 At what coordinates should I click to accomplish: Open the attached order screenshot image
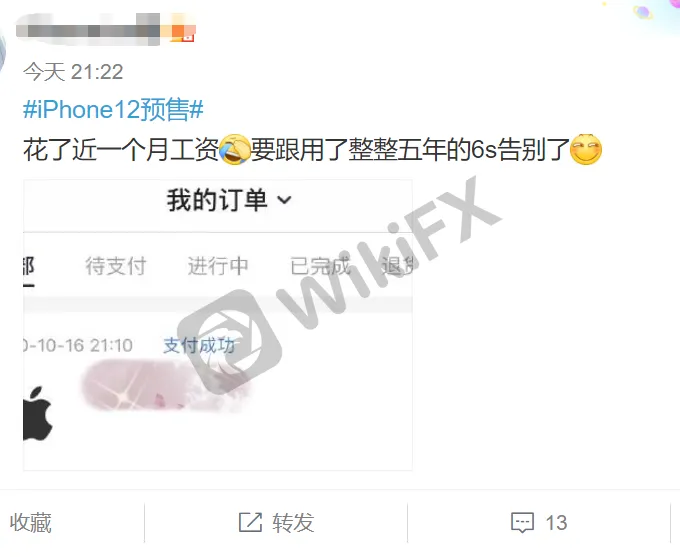tap(218, 325)
